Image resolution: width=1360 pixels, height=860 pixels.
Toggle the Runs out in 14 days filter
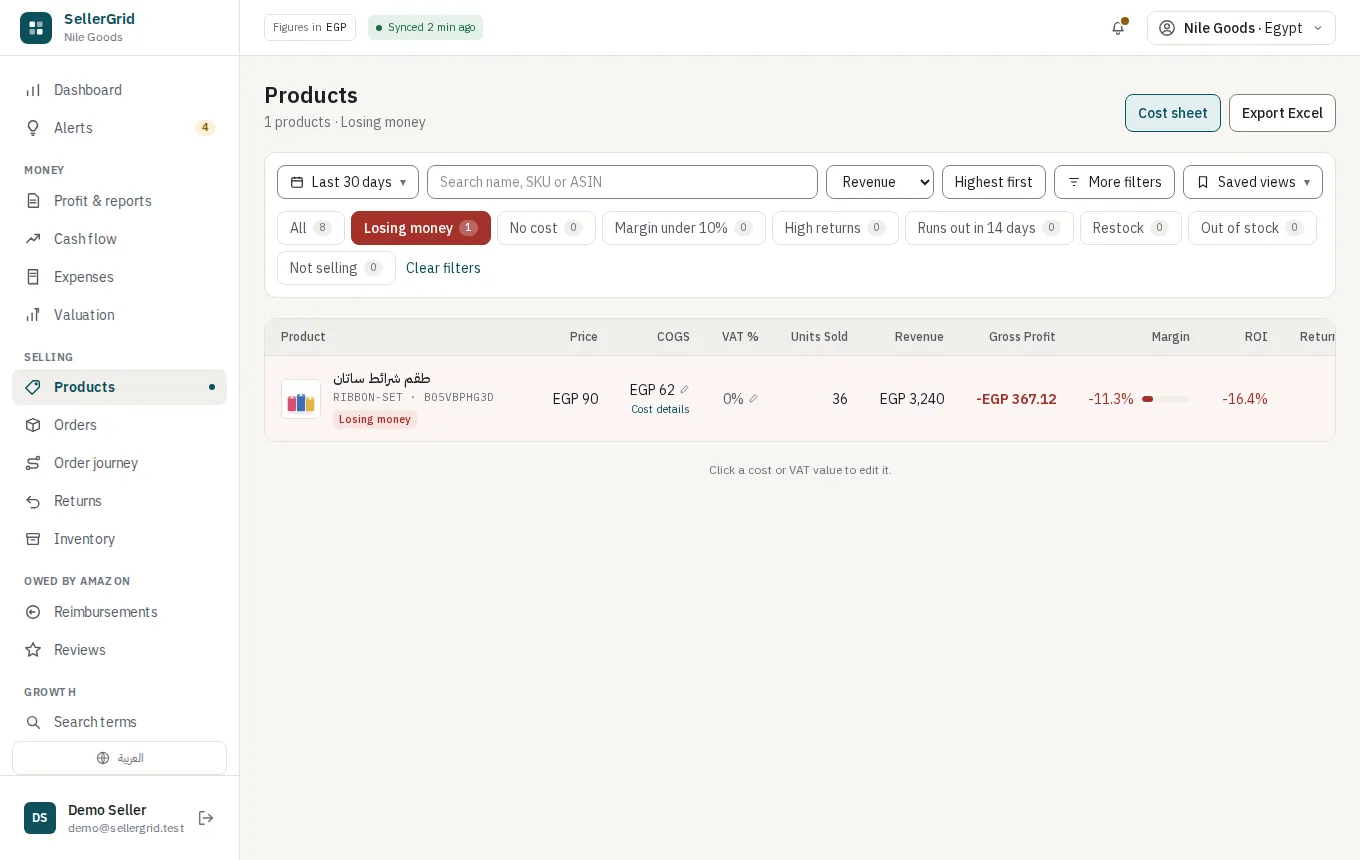point(989,228)
